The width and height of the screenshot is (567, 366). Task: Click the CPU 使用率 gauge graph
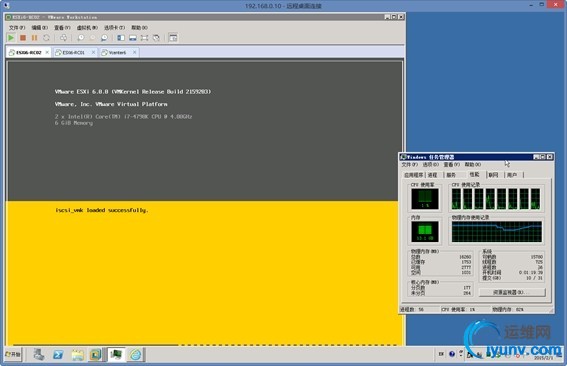(x=425, y=199)
